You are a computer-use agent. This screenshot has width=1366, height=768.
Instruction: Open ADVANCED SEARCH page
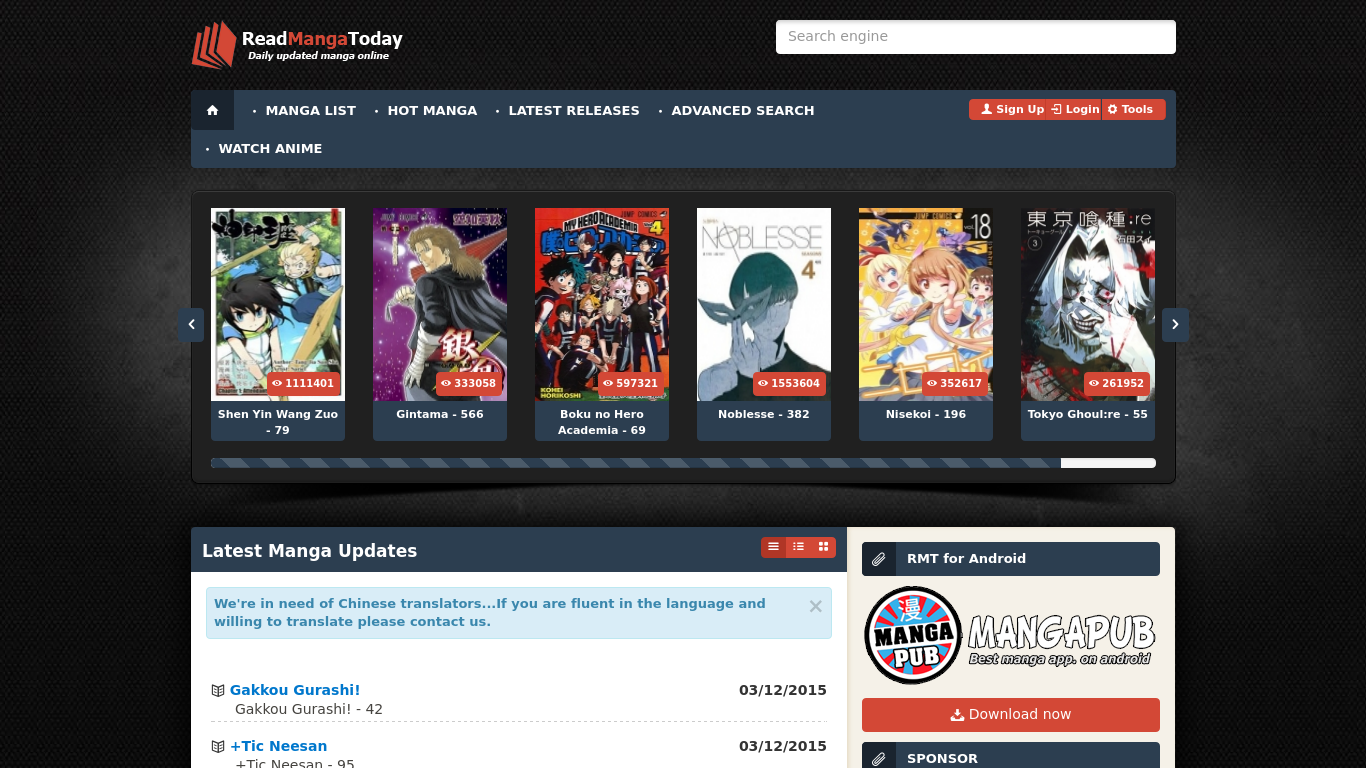(x=743, y=110)
